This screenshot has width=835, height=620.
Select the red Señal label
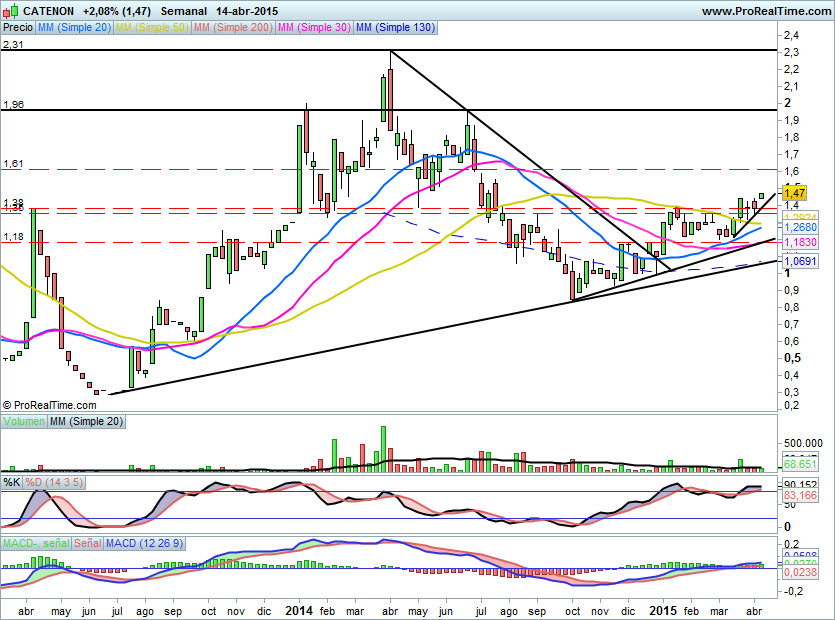pyautogui.click(x=87, y=543)
